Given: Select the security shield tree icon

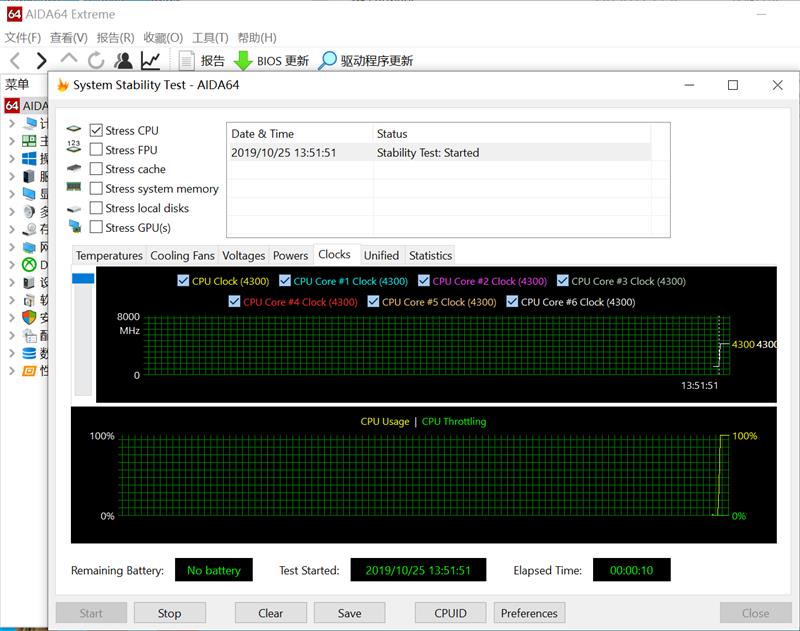Looking at the screenshot, I should point(29,317).
